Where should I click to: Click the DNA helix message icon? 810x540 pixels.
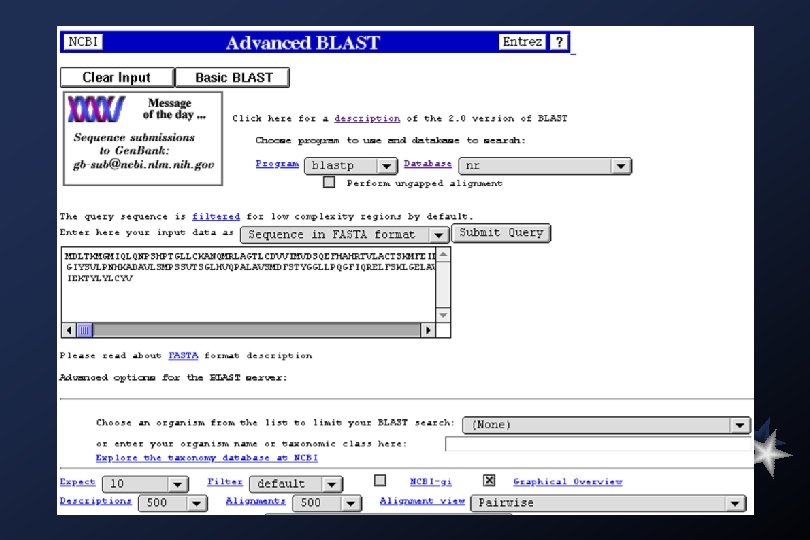(96, 109)
